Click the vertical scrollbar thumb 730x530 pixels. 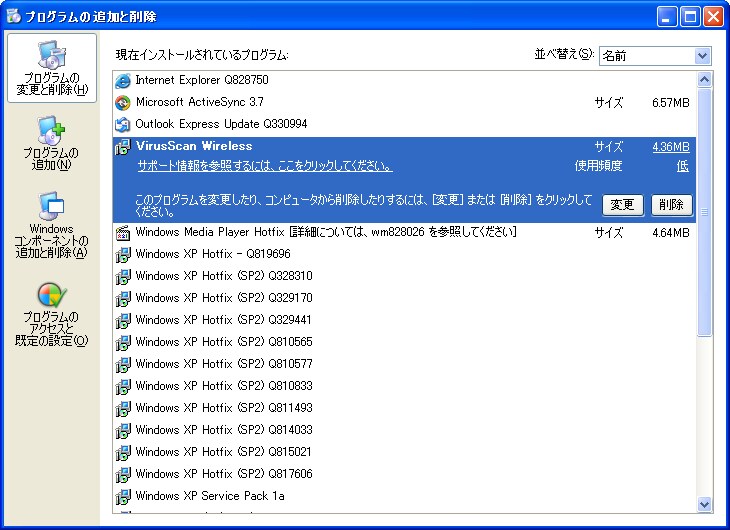point(704,212)
